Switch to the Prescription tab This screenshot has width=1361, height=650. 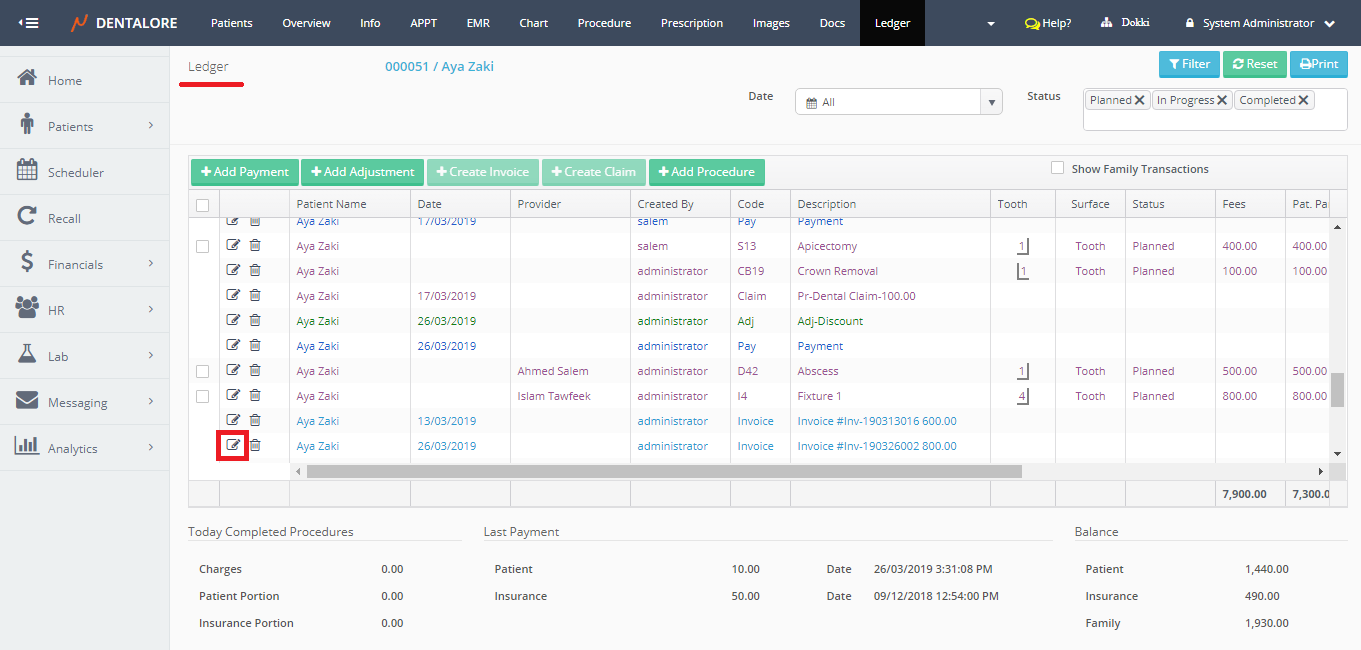[692, 23]
